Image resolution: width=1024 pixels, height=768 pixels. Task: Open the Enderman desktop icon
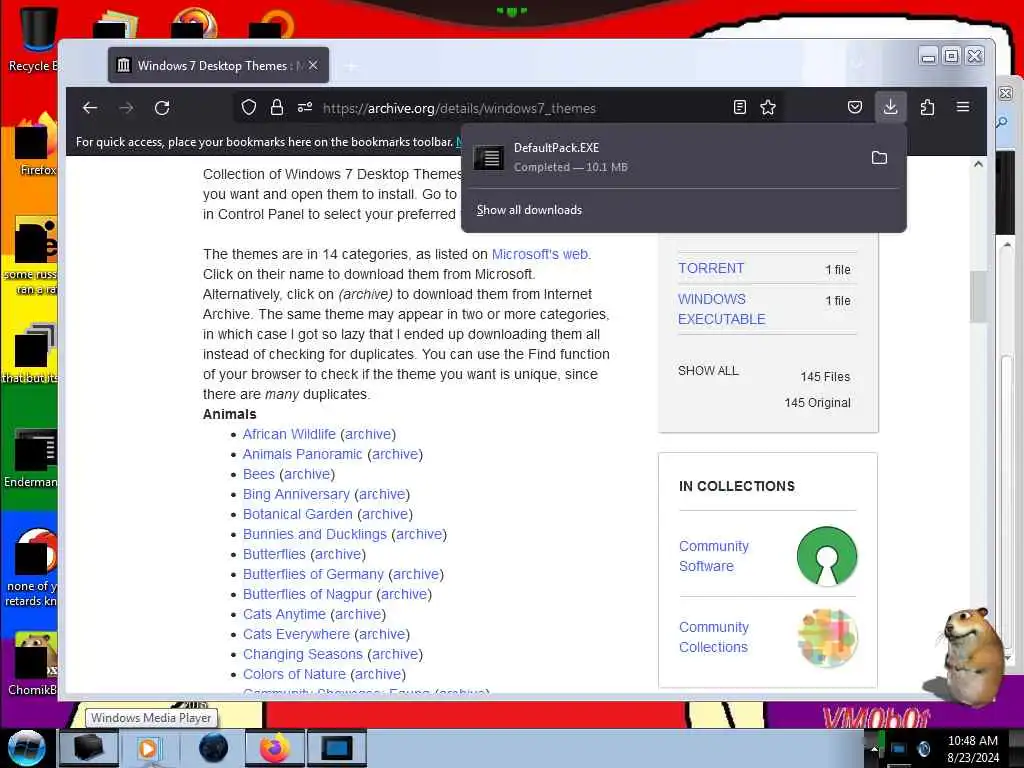[31, 457]
